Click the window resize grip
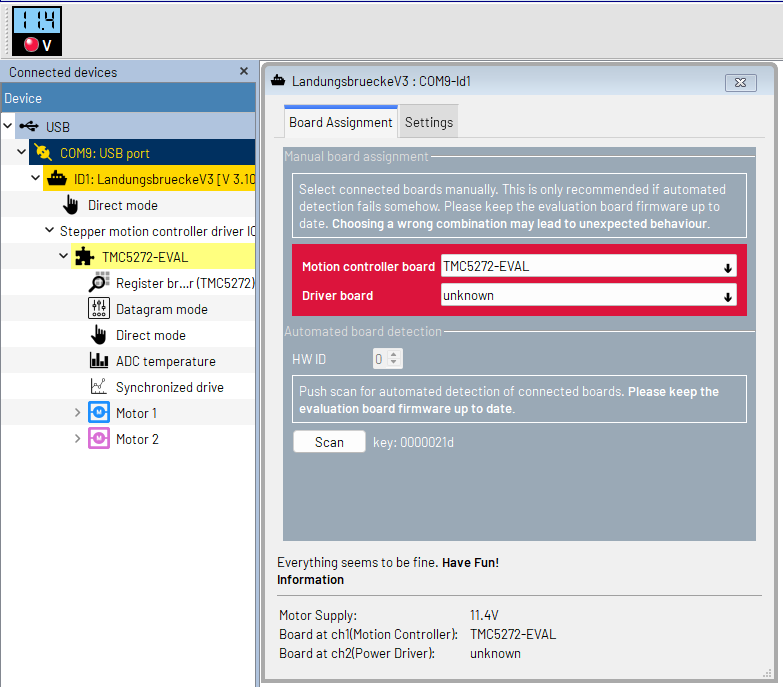 click(767, 674)
